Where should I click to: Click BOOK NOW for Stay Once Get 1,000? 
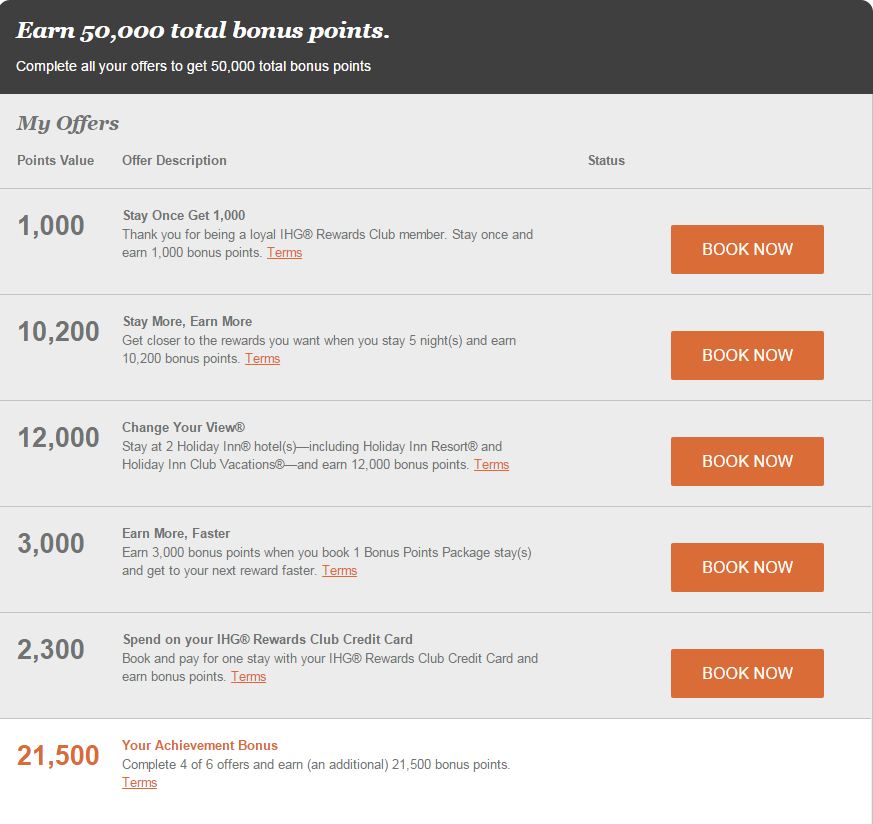[x=747, y=249]
